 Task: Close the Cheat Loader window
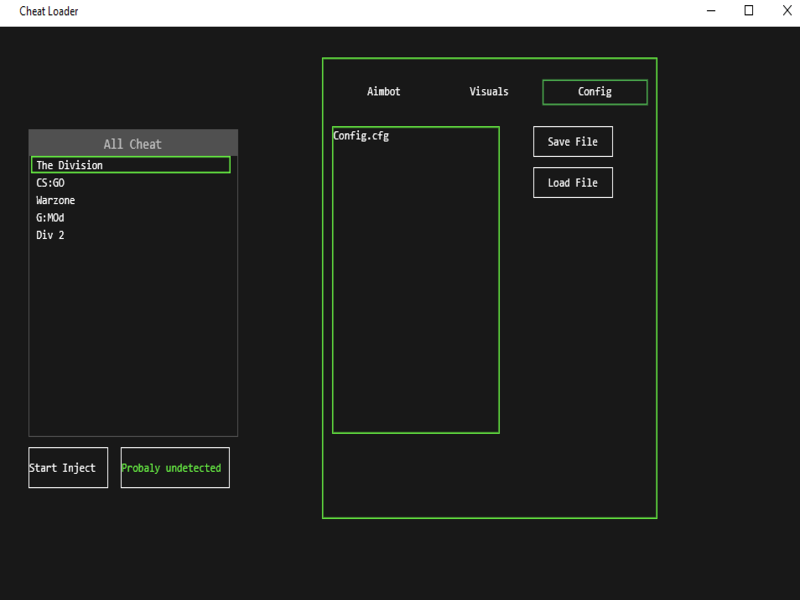coord(787,11)
